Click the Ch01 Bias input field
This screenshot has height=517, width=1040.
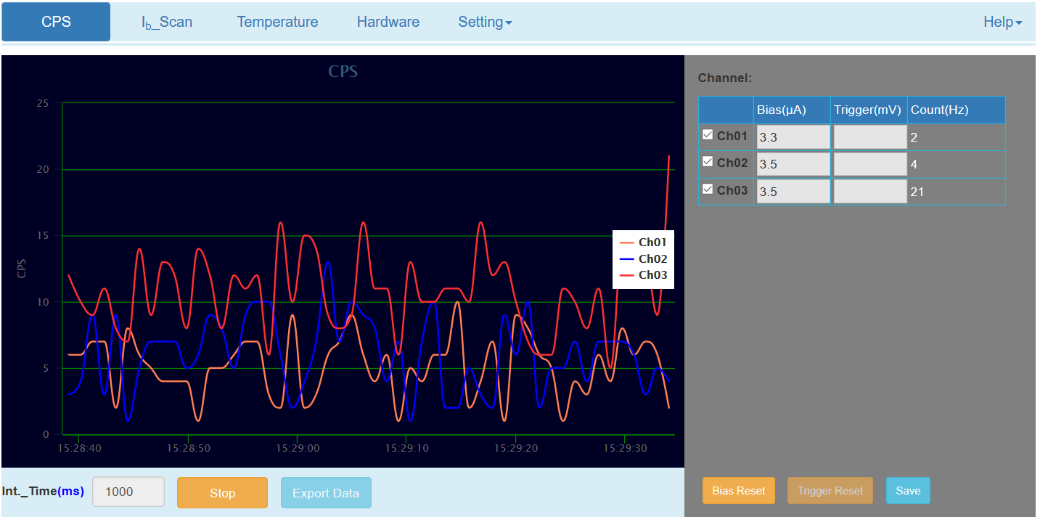[x=792, y=137]
